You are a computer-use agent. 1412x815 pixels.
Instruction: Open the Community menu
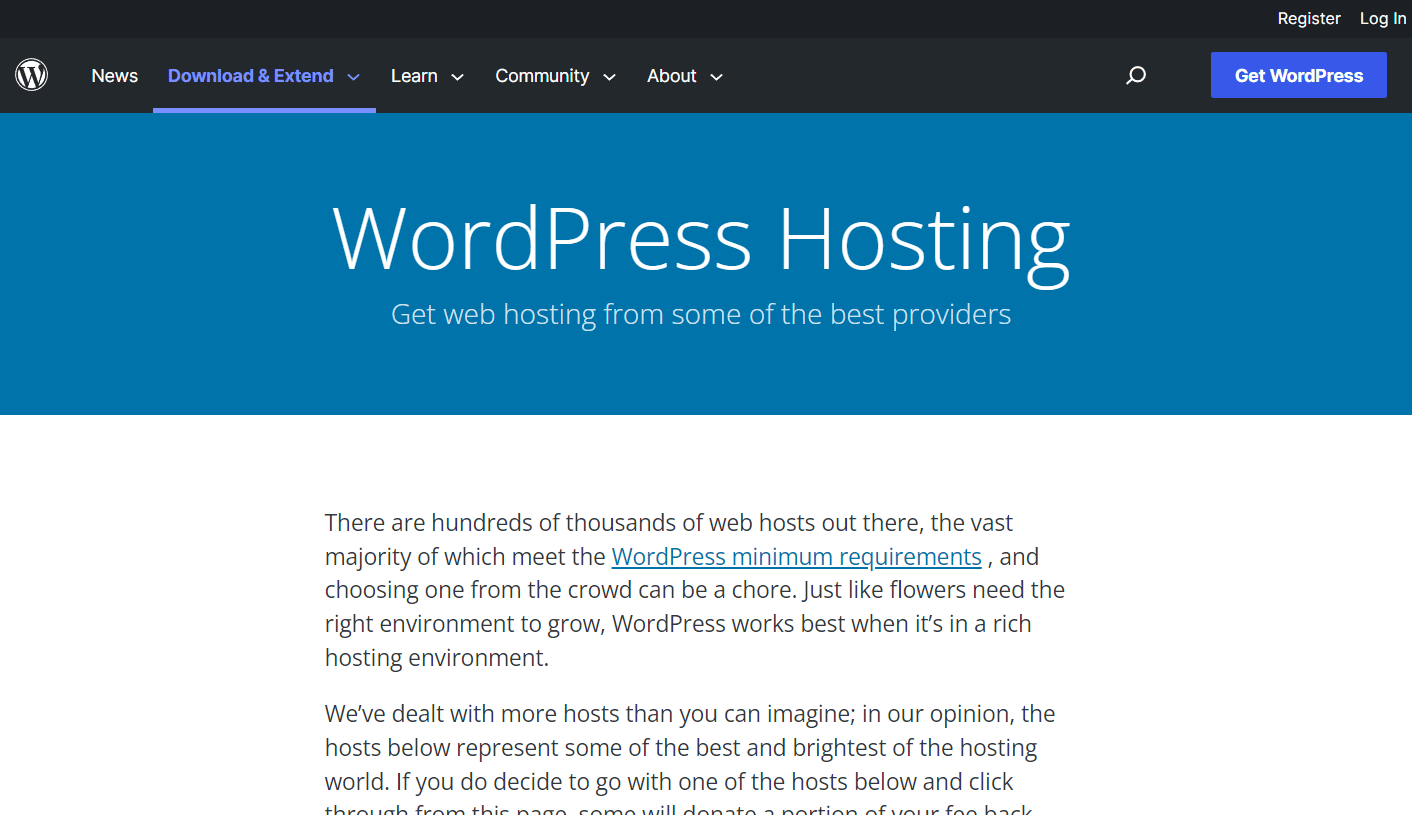(x=542, y=76)
